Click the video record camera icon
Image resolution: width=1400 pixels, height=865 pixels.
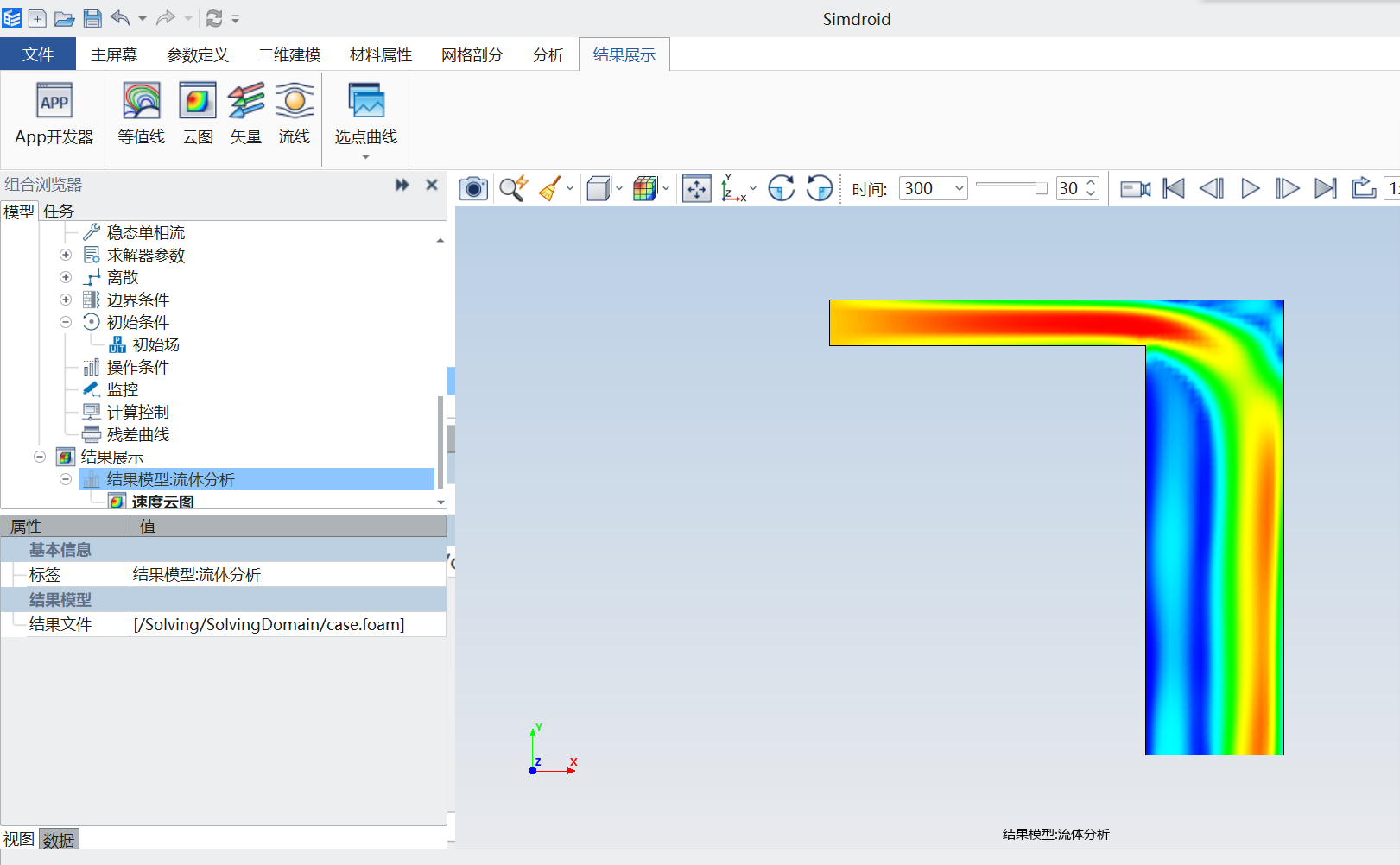[1135, 188]
